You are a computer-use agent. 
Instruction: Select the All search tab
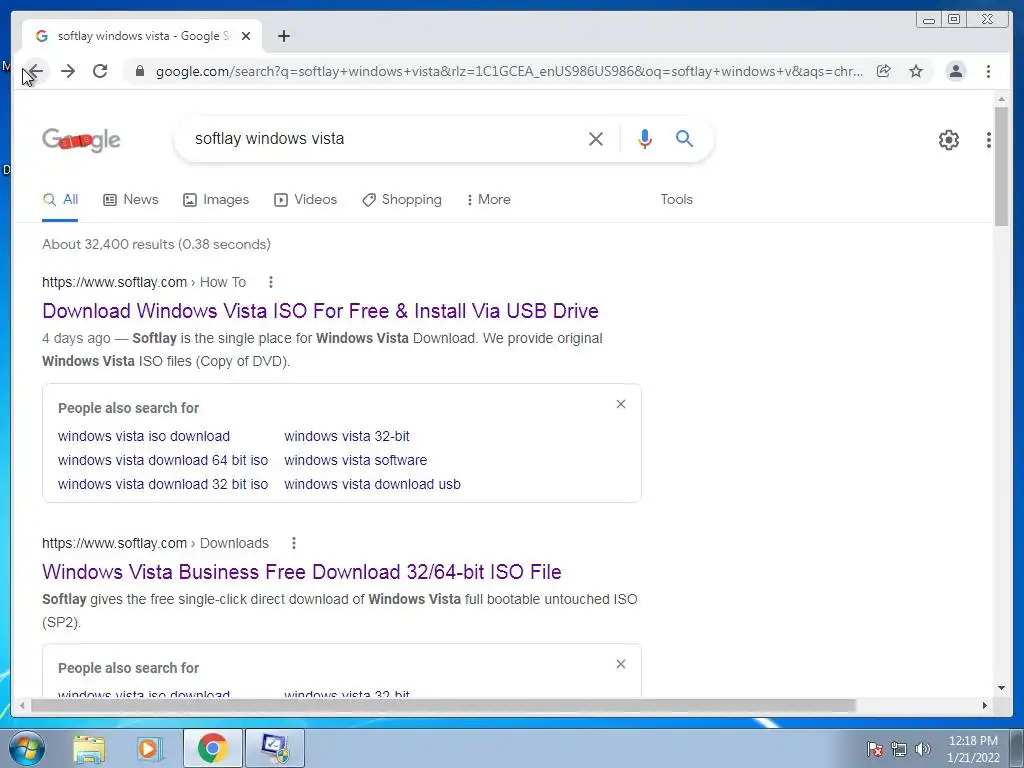60,200
